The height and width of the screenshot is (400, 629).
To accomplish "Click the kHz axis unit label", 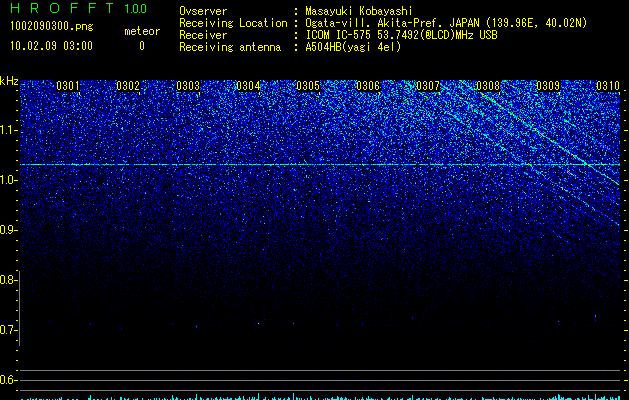I will 9,81.
